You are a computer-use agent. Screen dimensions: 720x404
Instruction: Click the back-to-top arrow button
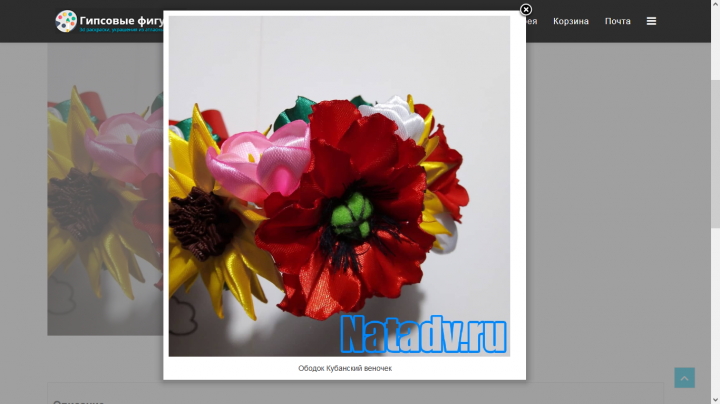pos(684,378)
